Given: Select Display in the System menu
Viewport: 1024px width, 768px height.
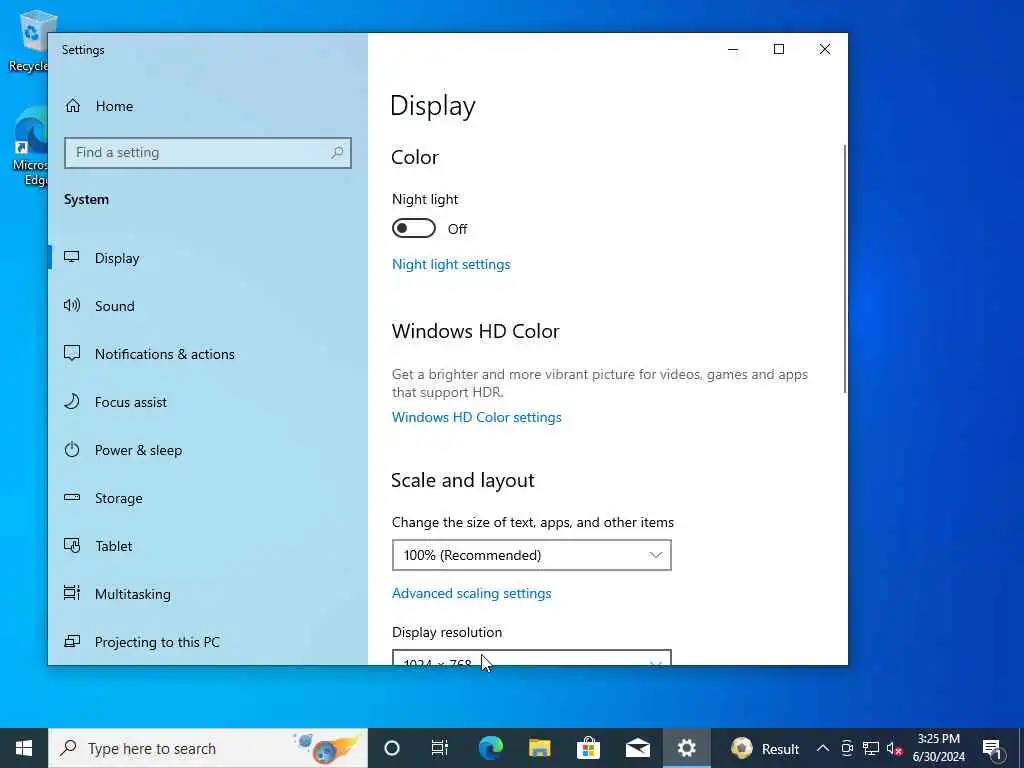Looking at the screenshot, I should pos(208,258).
